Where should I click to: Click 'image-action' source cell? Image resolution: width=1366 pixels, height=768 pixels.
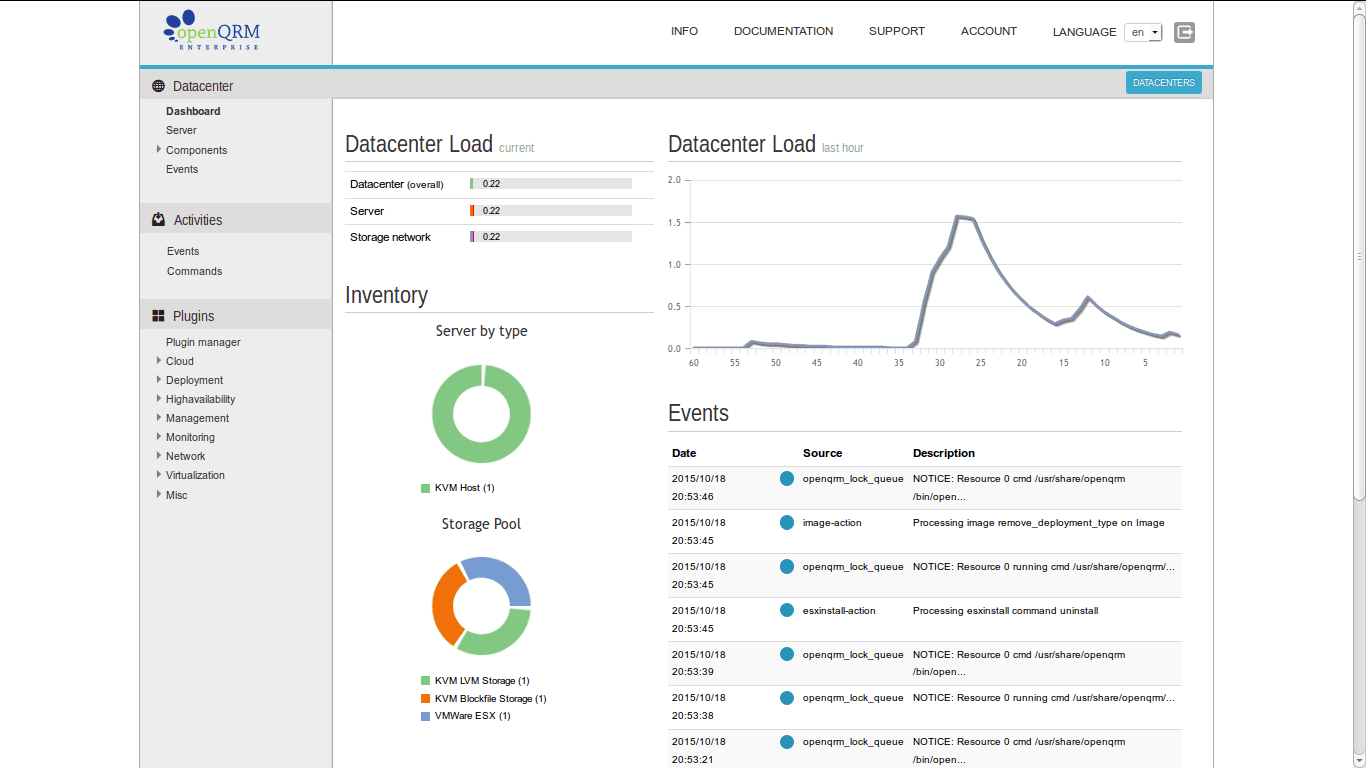coord(832,522)
